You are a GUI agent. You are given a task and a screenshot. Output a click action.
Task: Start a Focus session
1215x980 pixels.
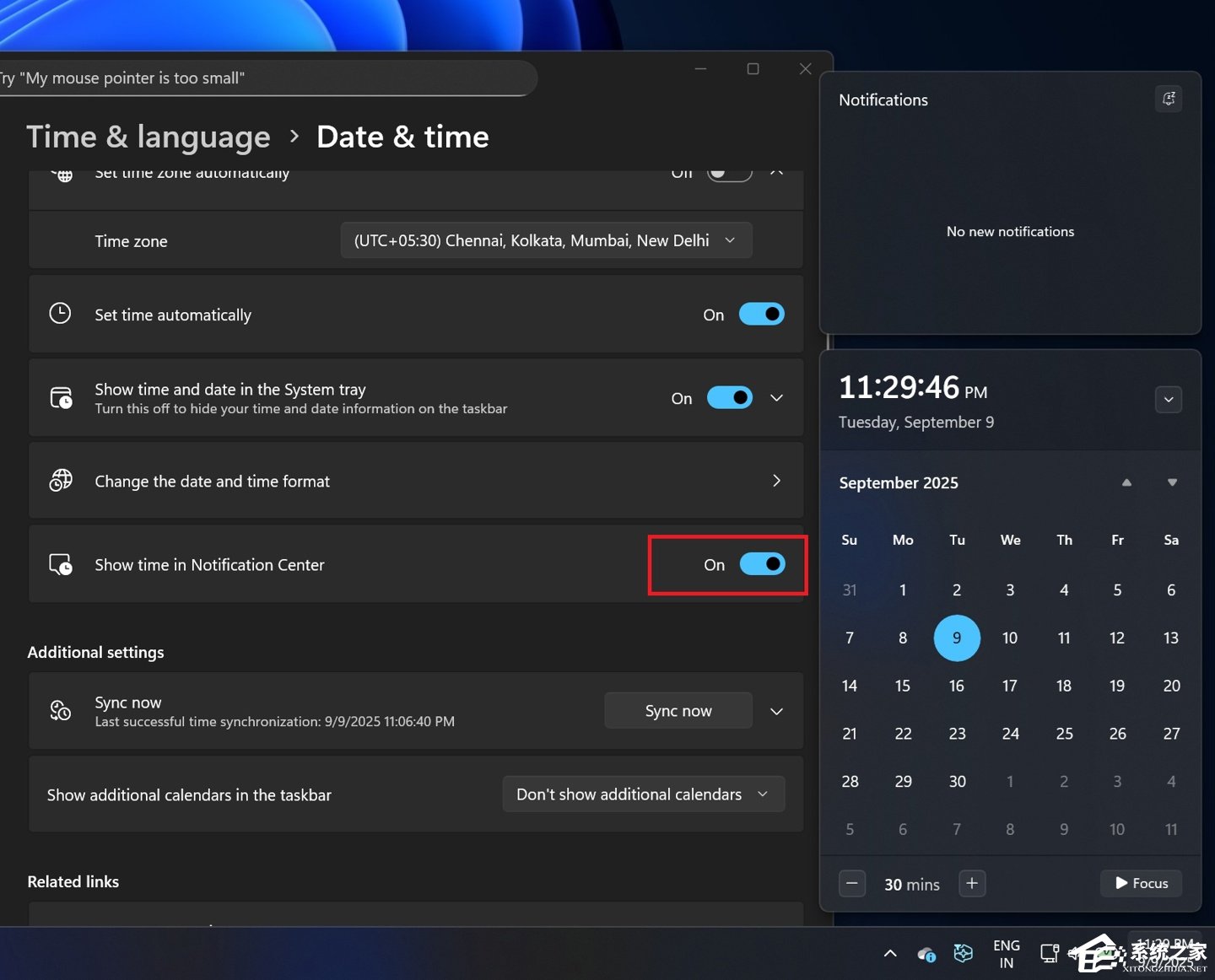tap(1141, 883)
